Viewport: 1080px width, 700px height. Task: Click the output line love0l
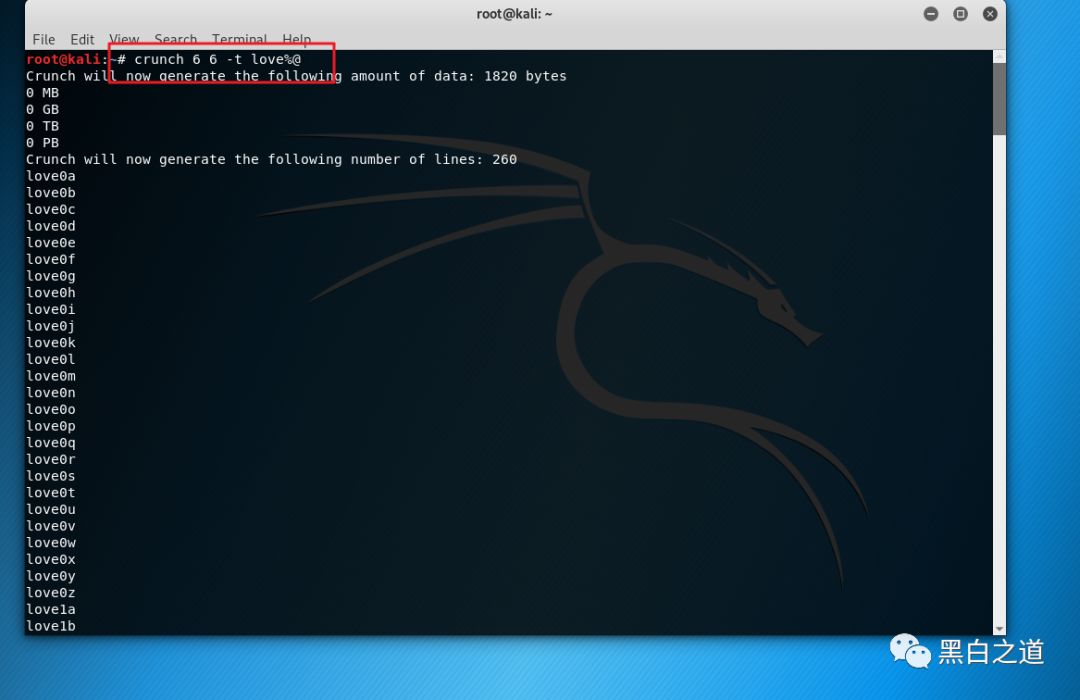[51, 359]
